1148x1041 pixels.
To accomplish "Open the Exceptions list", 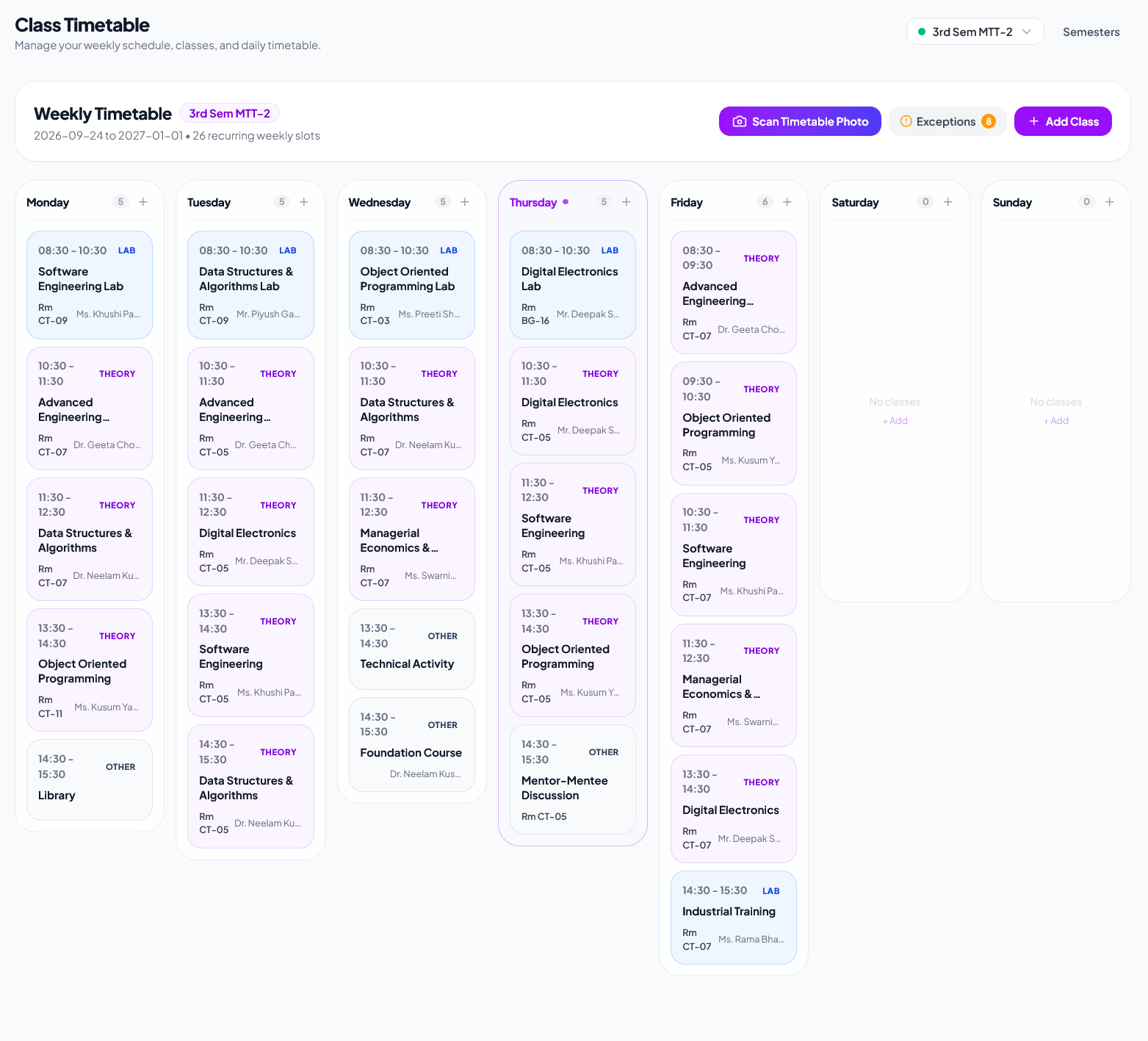I will pyautogui.click(x=947, y=121).
